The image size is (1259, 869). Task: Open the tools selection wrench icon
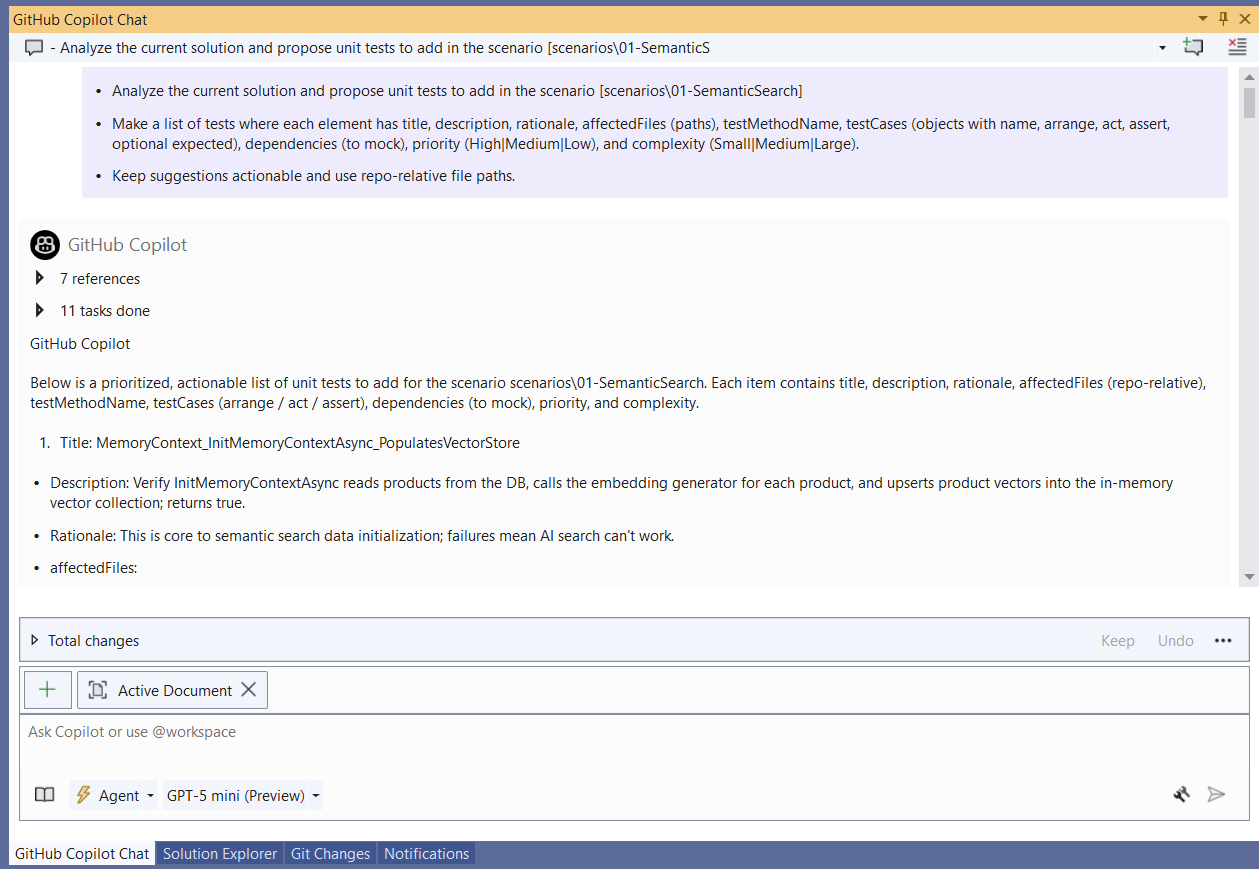(x=1181, y=795)
